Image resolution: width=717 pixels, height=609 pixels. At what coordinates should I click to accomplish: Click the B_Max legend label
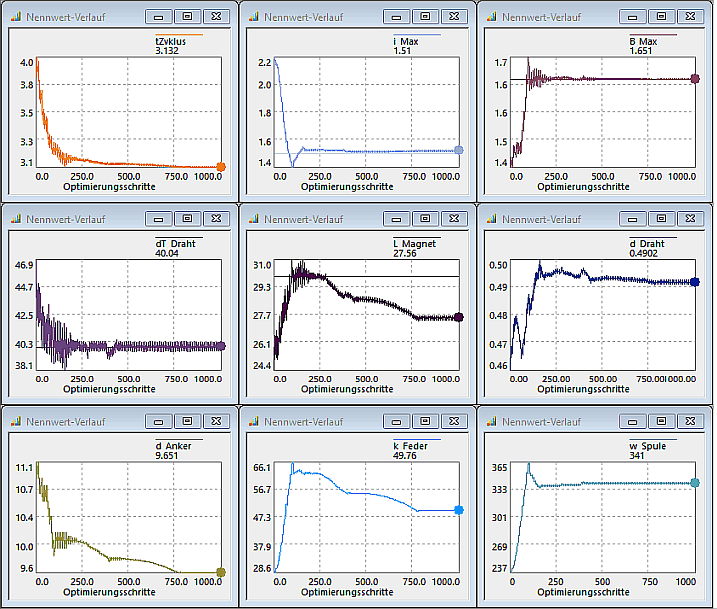tap(642, 41)
